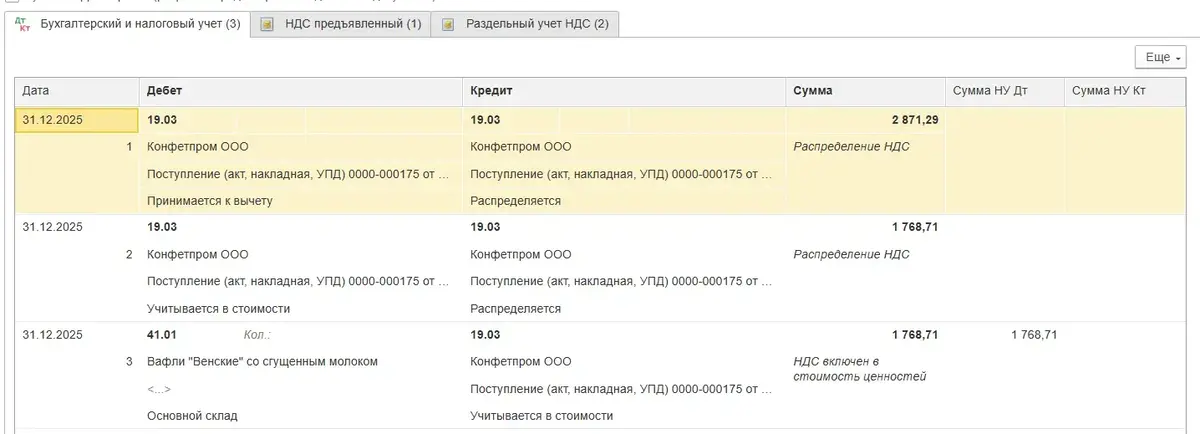This screenshot has height=434, width=1200.
Task: Click the amount 2 871,29 in the first row
Action: coord(914,120)
